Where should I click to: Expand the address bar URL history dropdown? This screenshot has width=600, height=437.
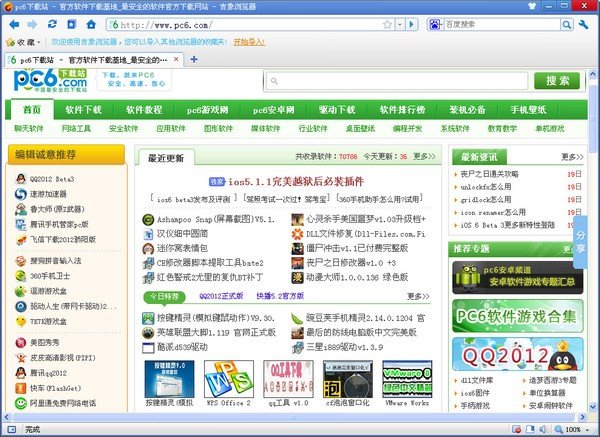[x=397, y=23]
